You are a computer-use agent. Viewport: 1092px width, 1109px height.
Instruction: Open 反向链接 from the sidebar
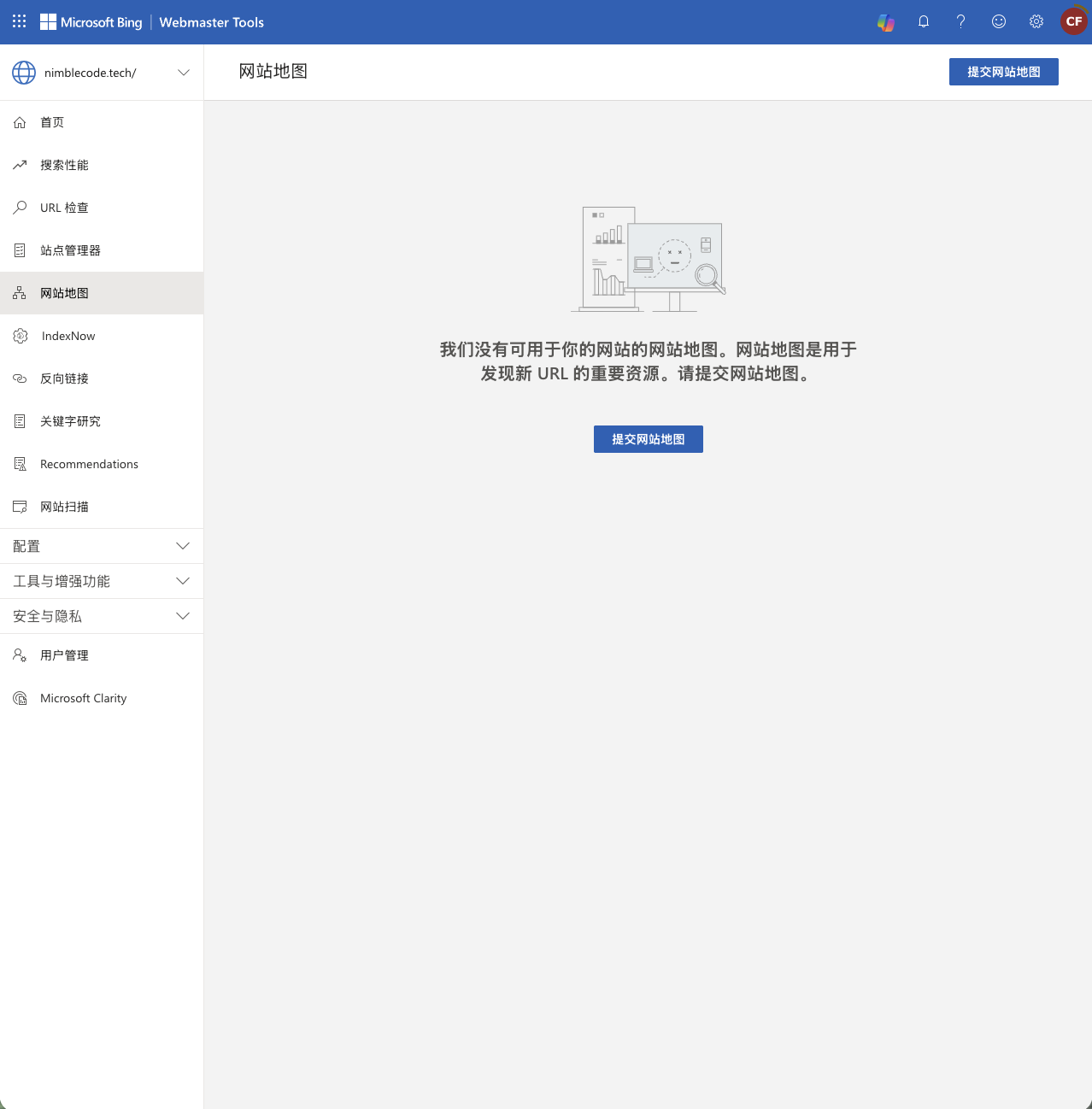point(64,378)
